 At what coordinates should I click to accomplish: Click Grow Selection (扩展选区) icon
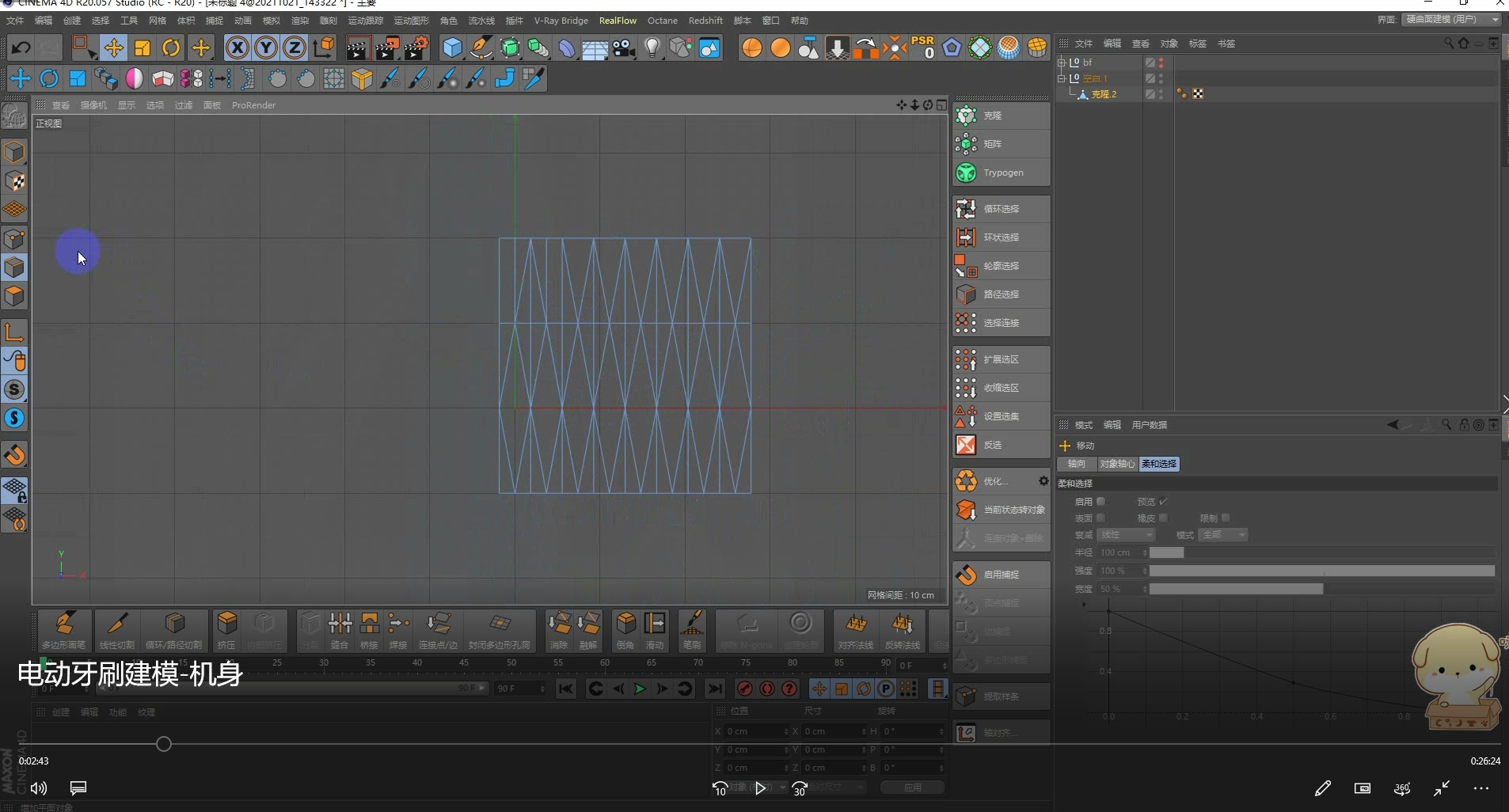[966, 359]
